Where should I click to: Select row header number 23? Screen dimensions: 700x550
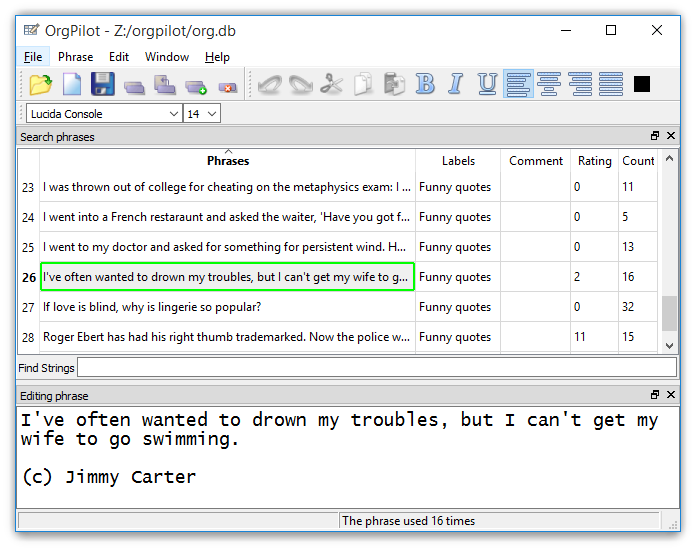[x=28, y=188]
